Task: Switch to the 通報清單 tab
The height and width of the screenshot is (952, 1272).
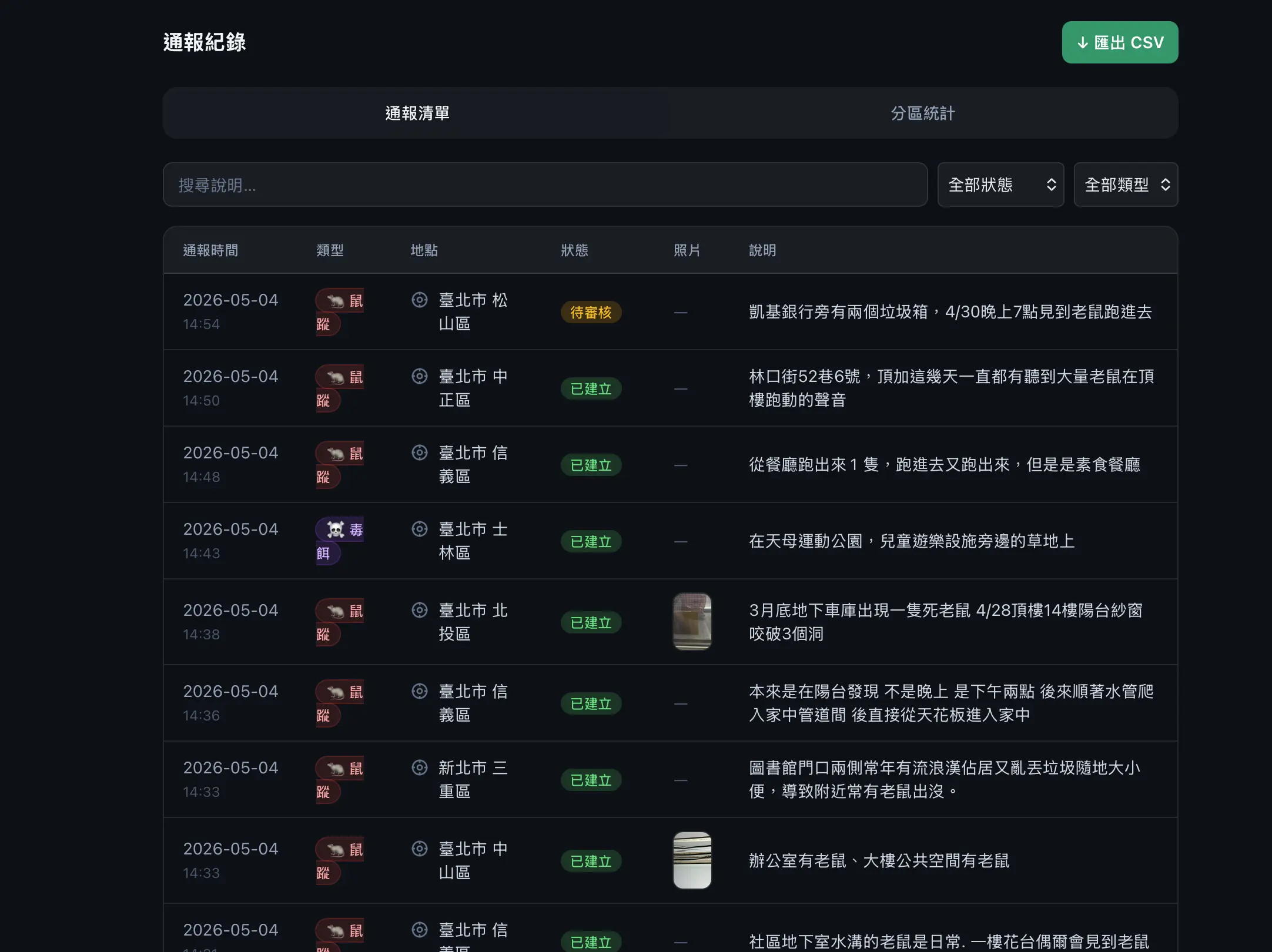Action: 417,113
